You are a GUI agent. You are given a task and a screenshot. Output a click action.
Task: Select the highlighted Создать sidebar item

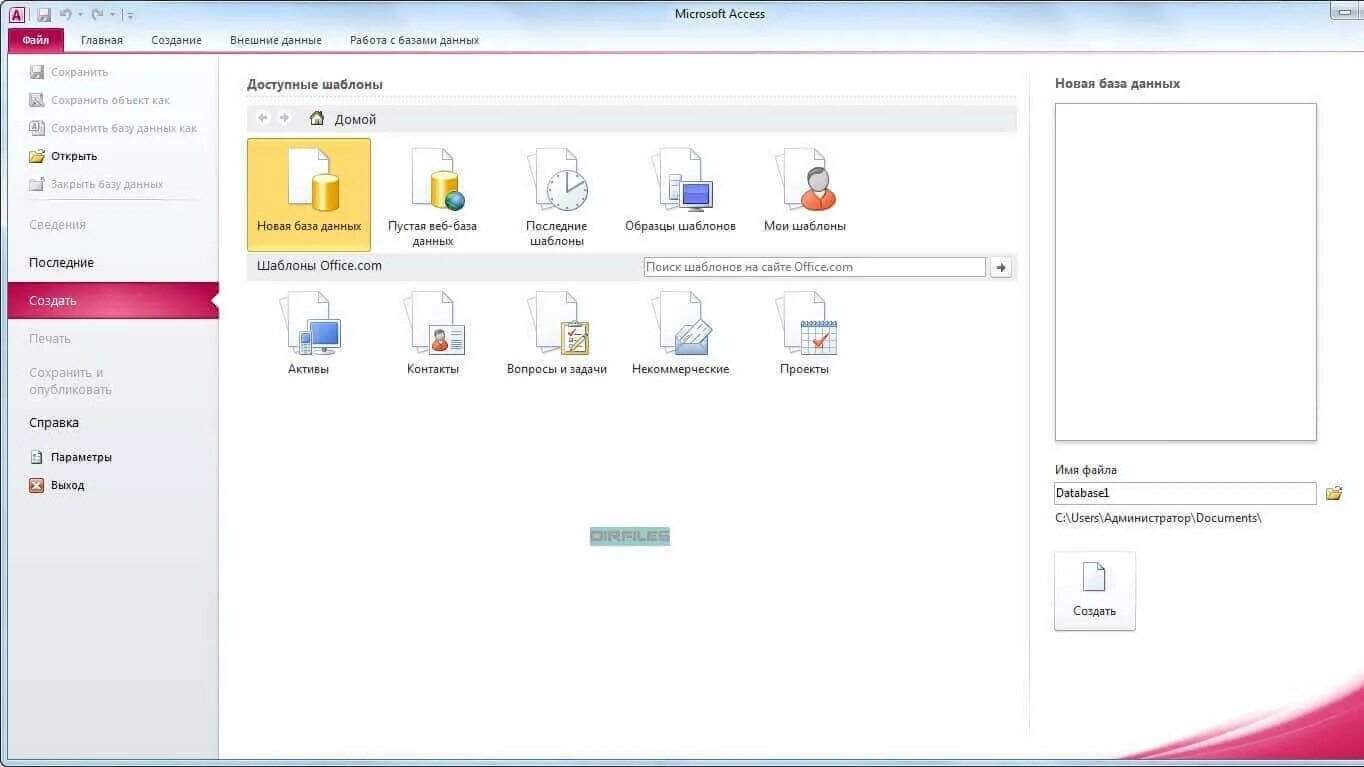[112, 301]
